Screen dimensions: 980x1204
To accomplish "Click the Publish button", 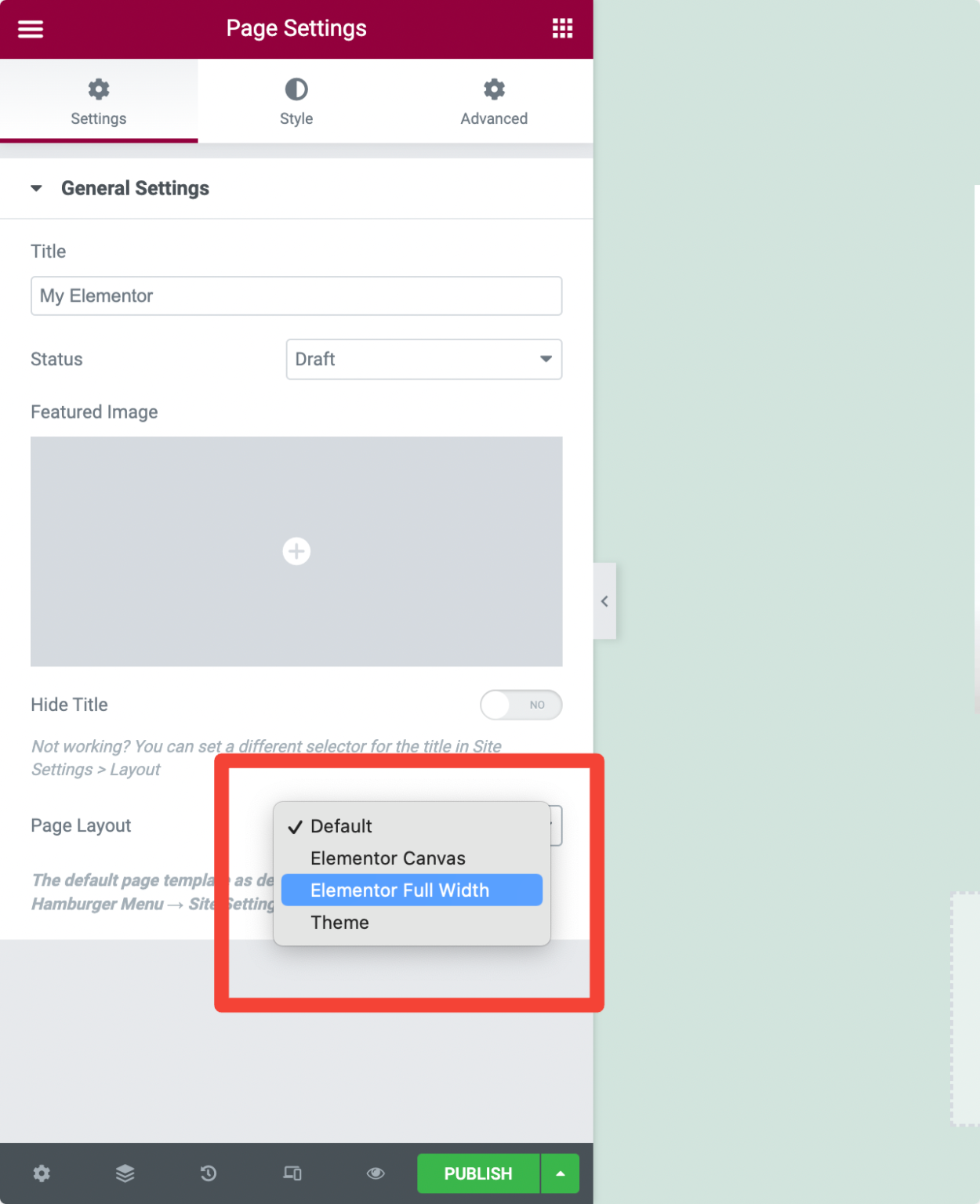I will [477, 1173].
